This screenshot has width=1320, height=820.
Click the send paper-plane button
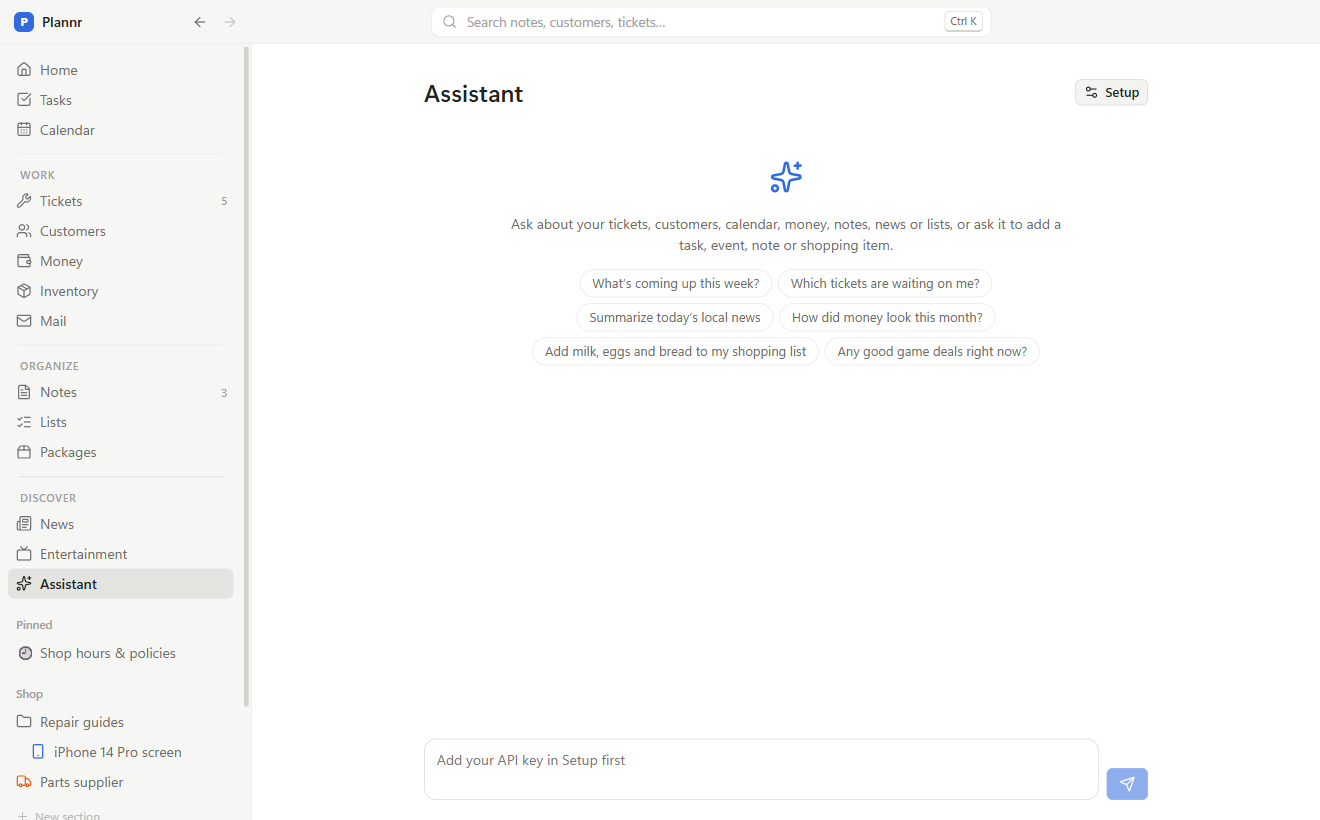click(1127, 784)
